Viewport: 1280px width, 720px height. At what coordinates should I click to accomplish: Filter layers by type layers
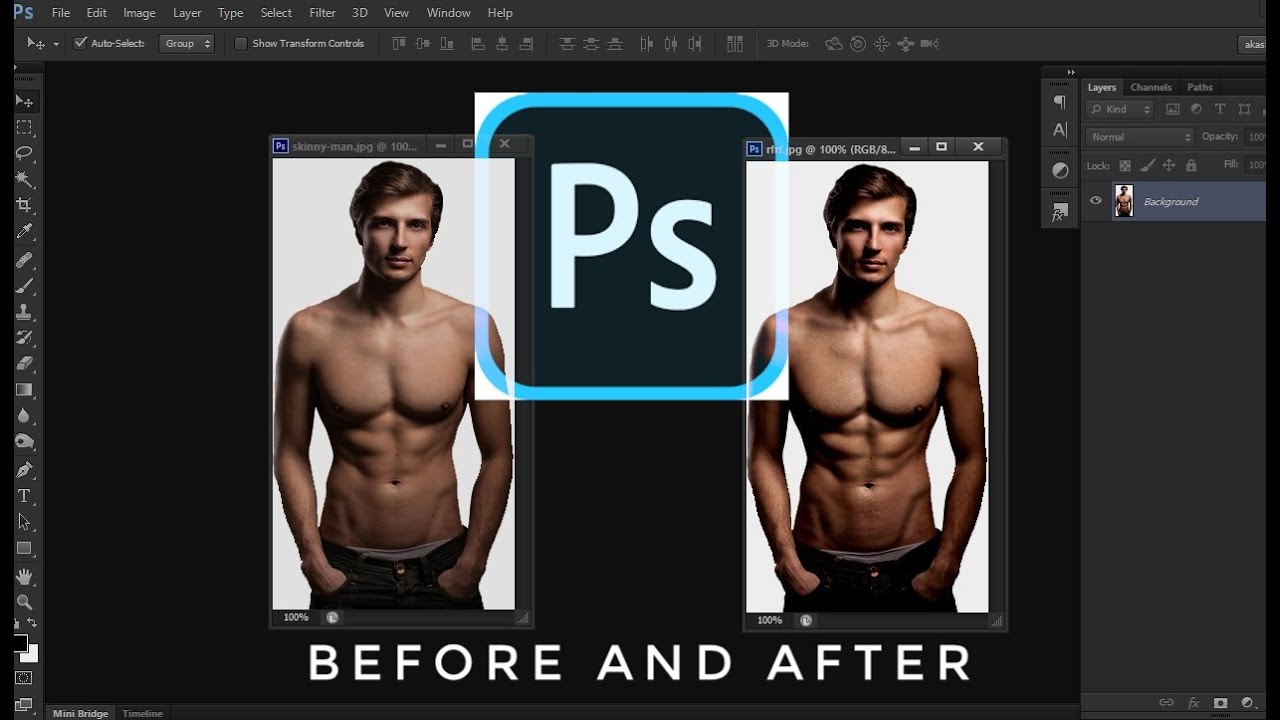[x=1220, y=109]
